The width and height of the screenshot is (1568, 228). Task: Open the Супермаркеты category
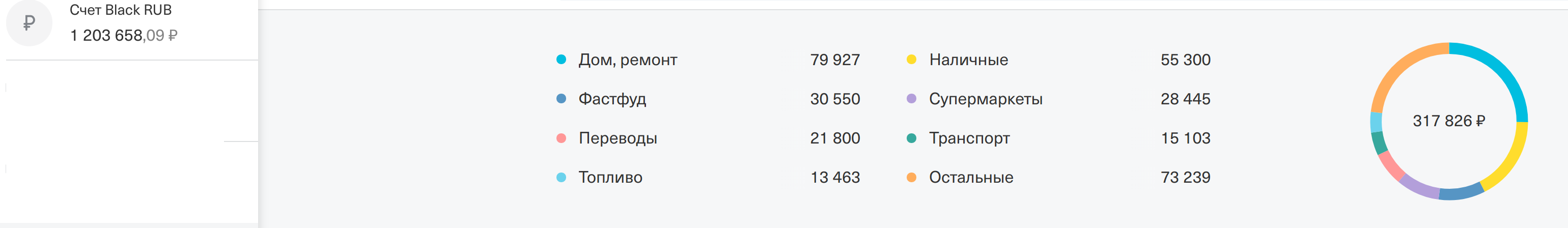click(x=986, y=99)
